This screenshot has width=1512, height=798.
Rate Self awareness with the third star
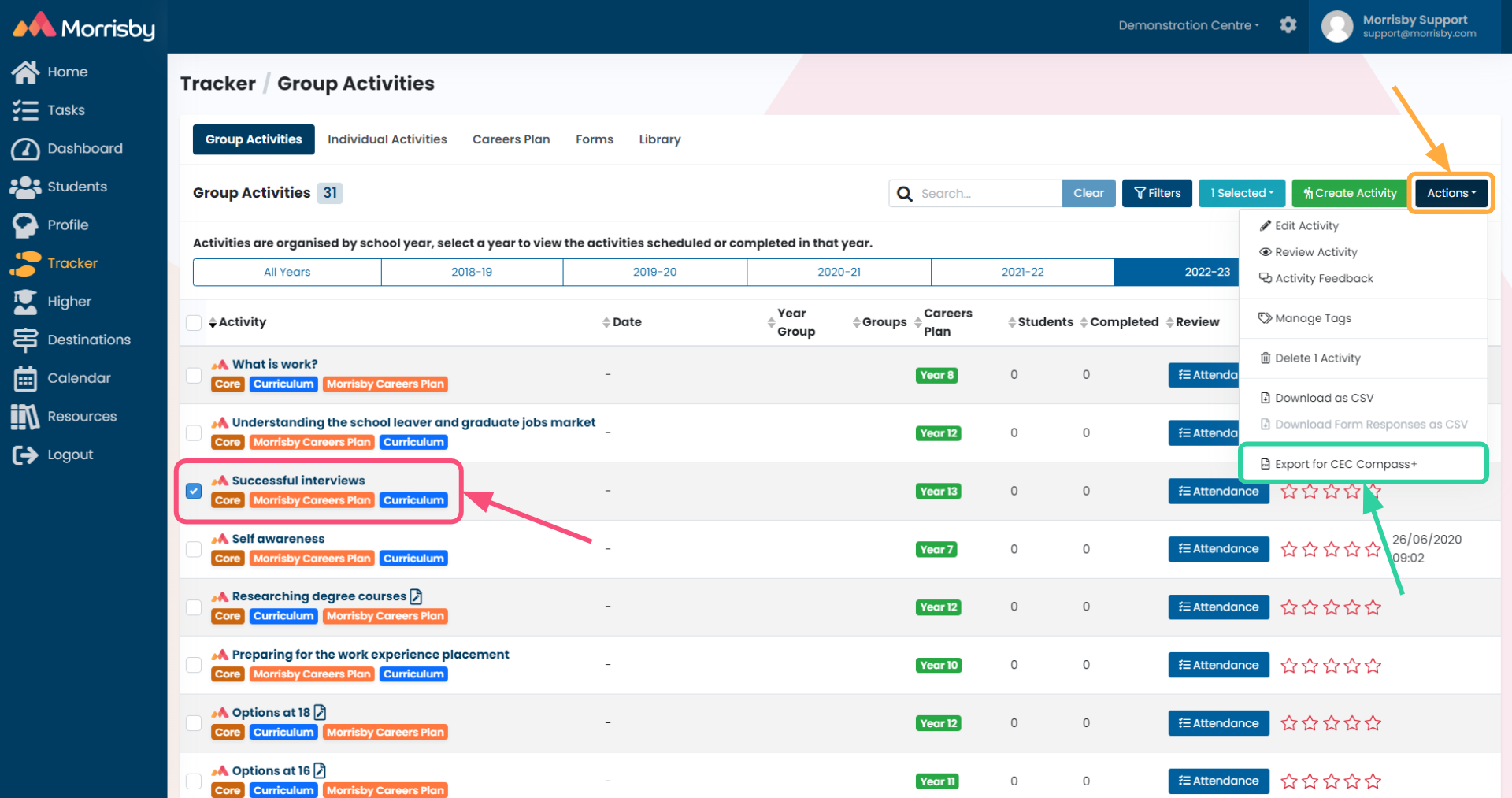click(1331, 549)
